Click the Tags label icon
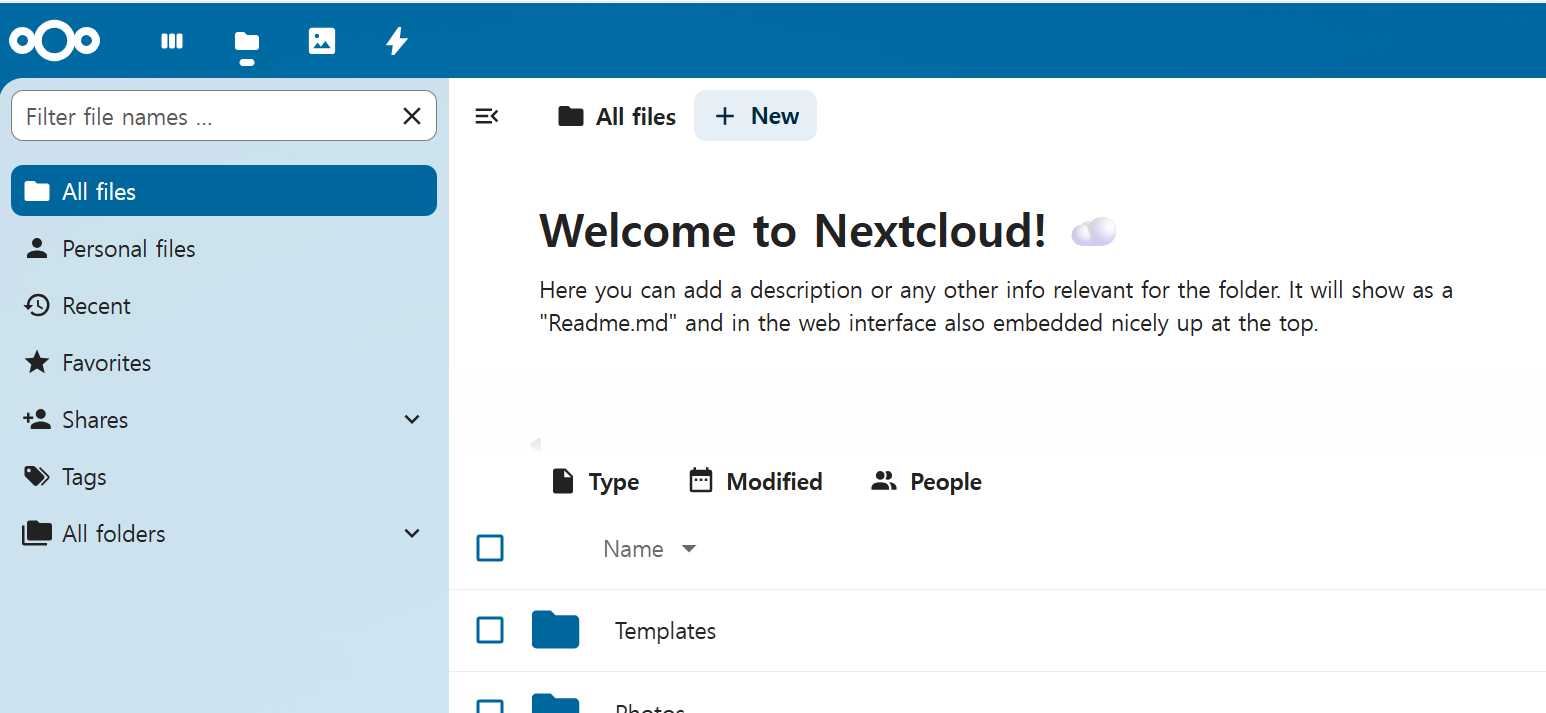Viewport: 1546px width, 713px height. 37,476
